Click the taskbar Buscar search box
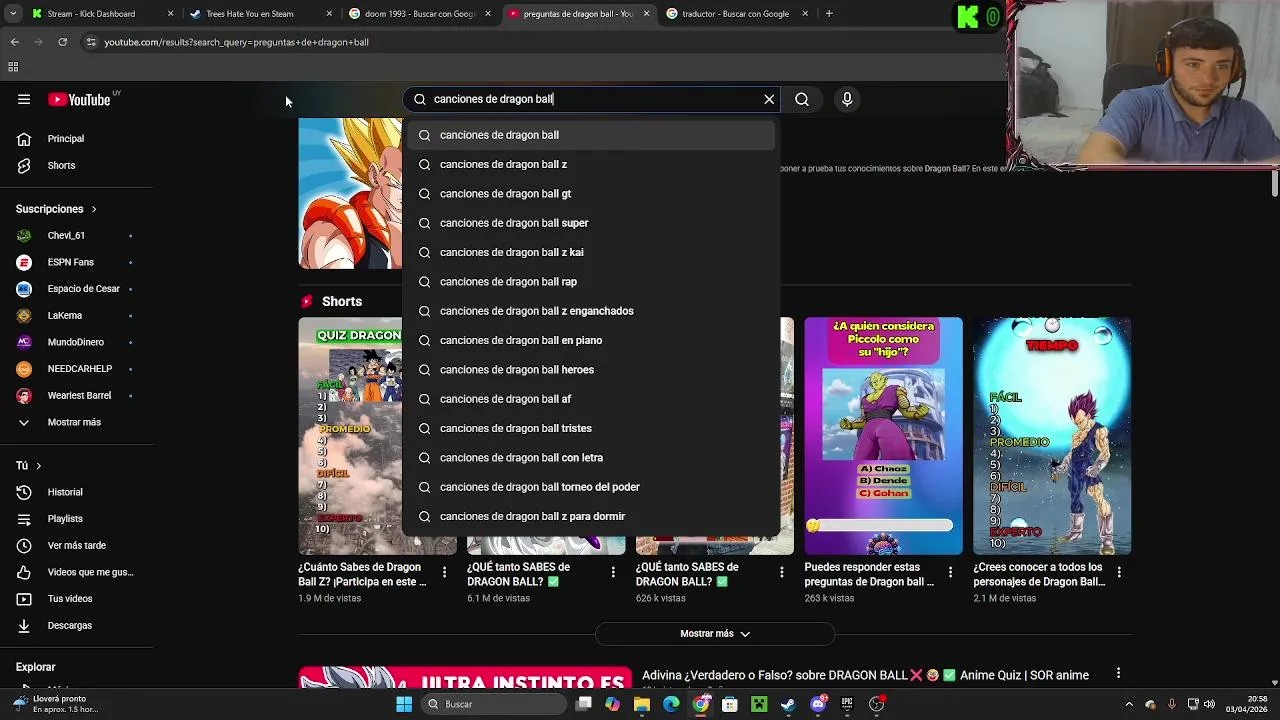Viewport: 1280px width, 720px height. pos(492,704)
